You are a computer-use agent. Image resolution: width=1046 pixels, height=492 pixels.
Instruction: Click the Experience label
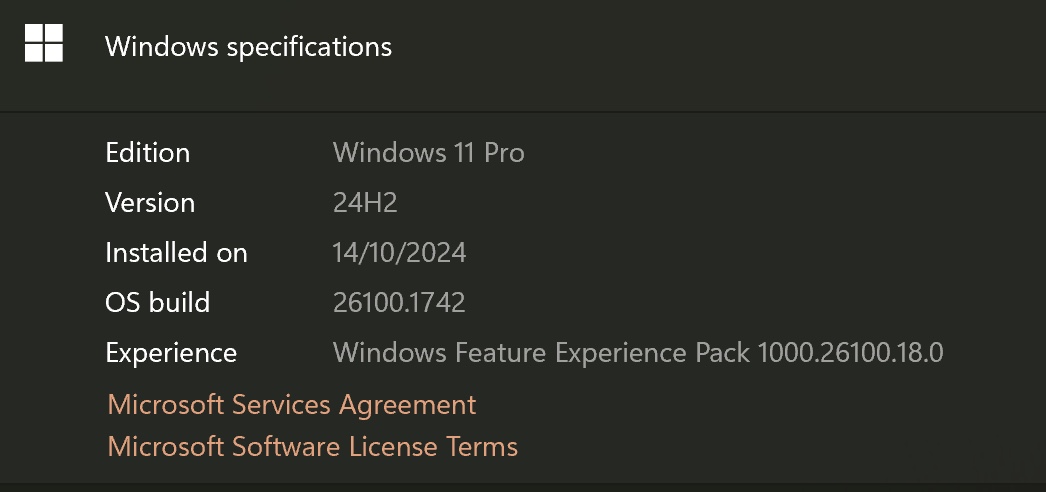point(171,353)
